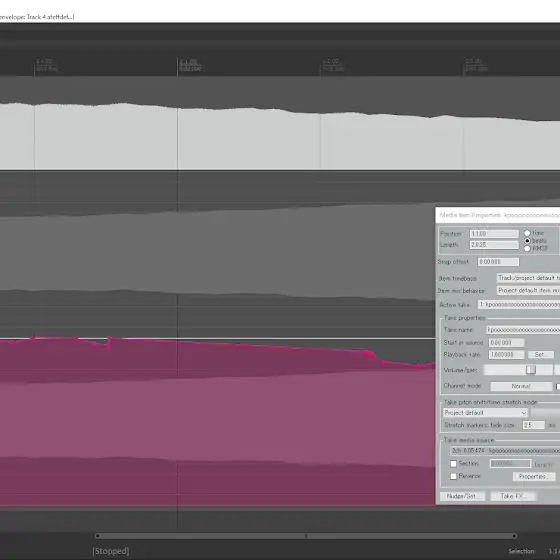Open the Item timebase dropdown

coord(528,278)
